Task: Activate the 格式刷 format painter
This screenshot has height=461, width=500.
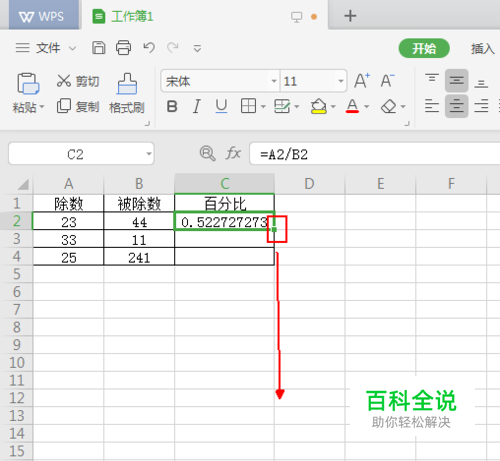Action: point(127,93)
